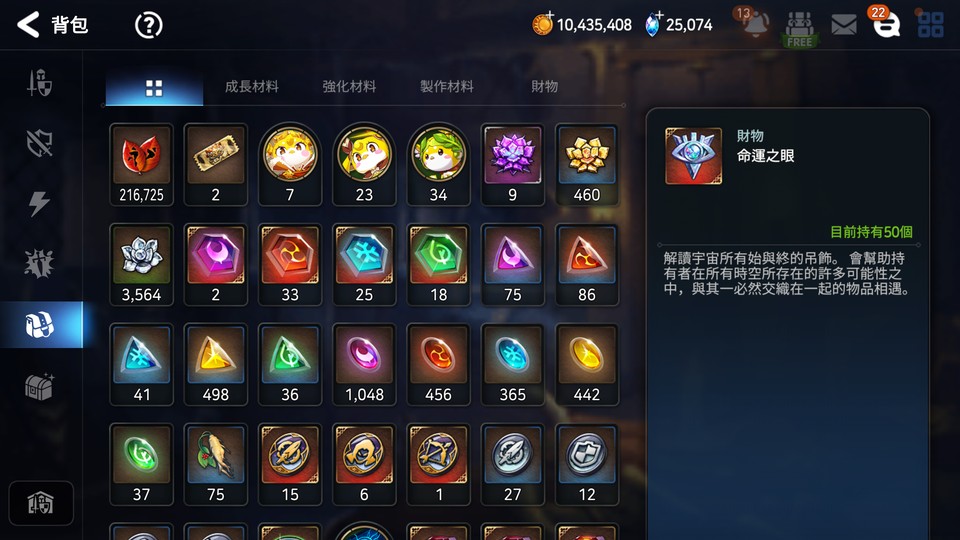This screenshot has height=540, width=960.
Task: Switch to the 成長材料 tab
Action: coord(252,86)
